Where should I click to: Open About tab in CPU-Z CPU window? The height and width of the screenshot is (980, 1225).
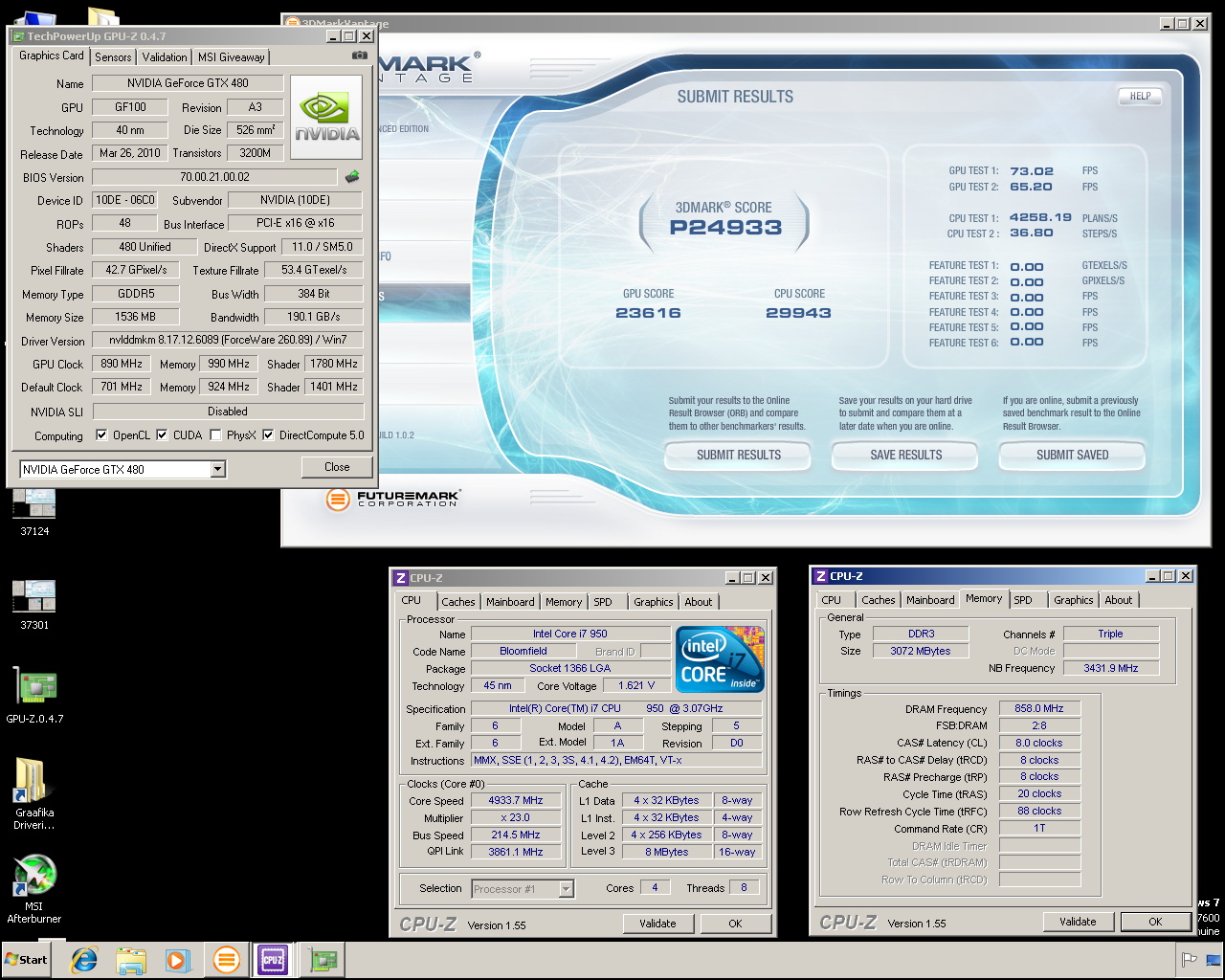(699, 602)
